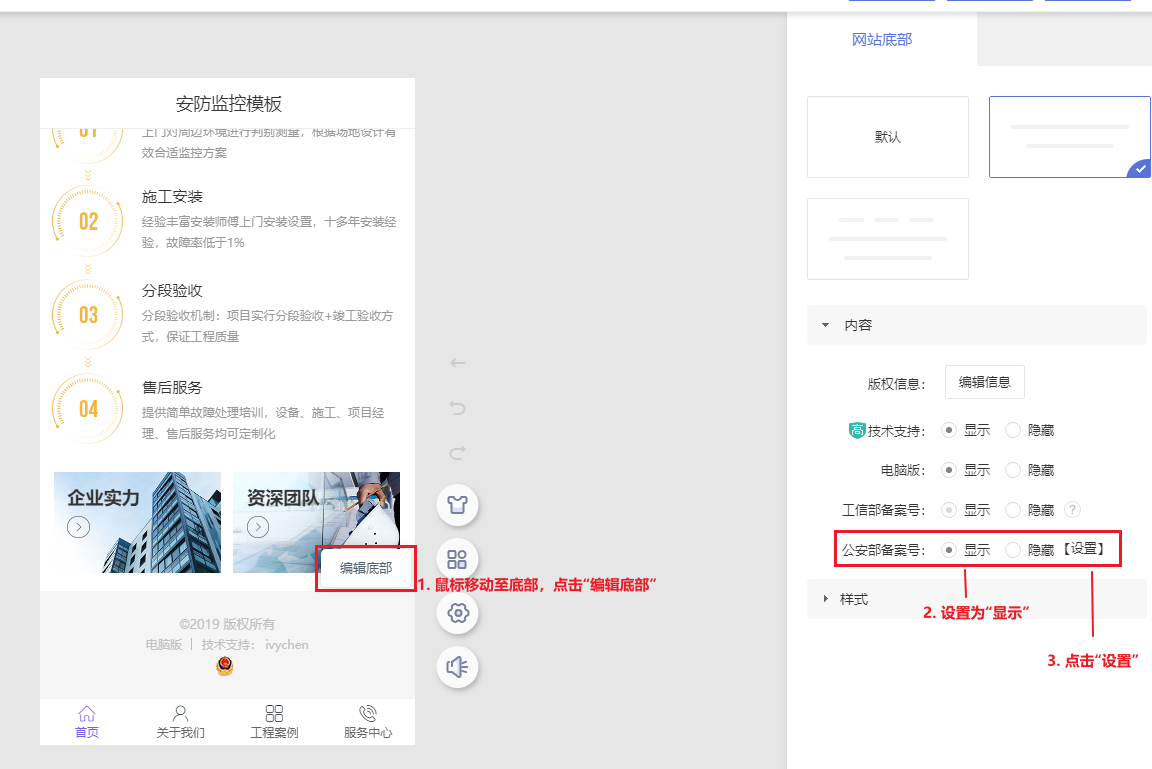Click the megaphone announcement icon

(458, 667)
